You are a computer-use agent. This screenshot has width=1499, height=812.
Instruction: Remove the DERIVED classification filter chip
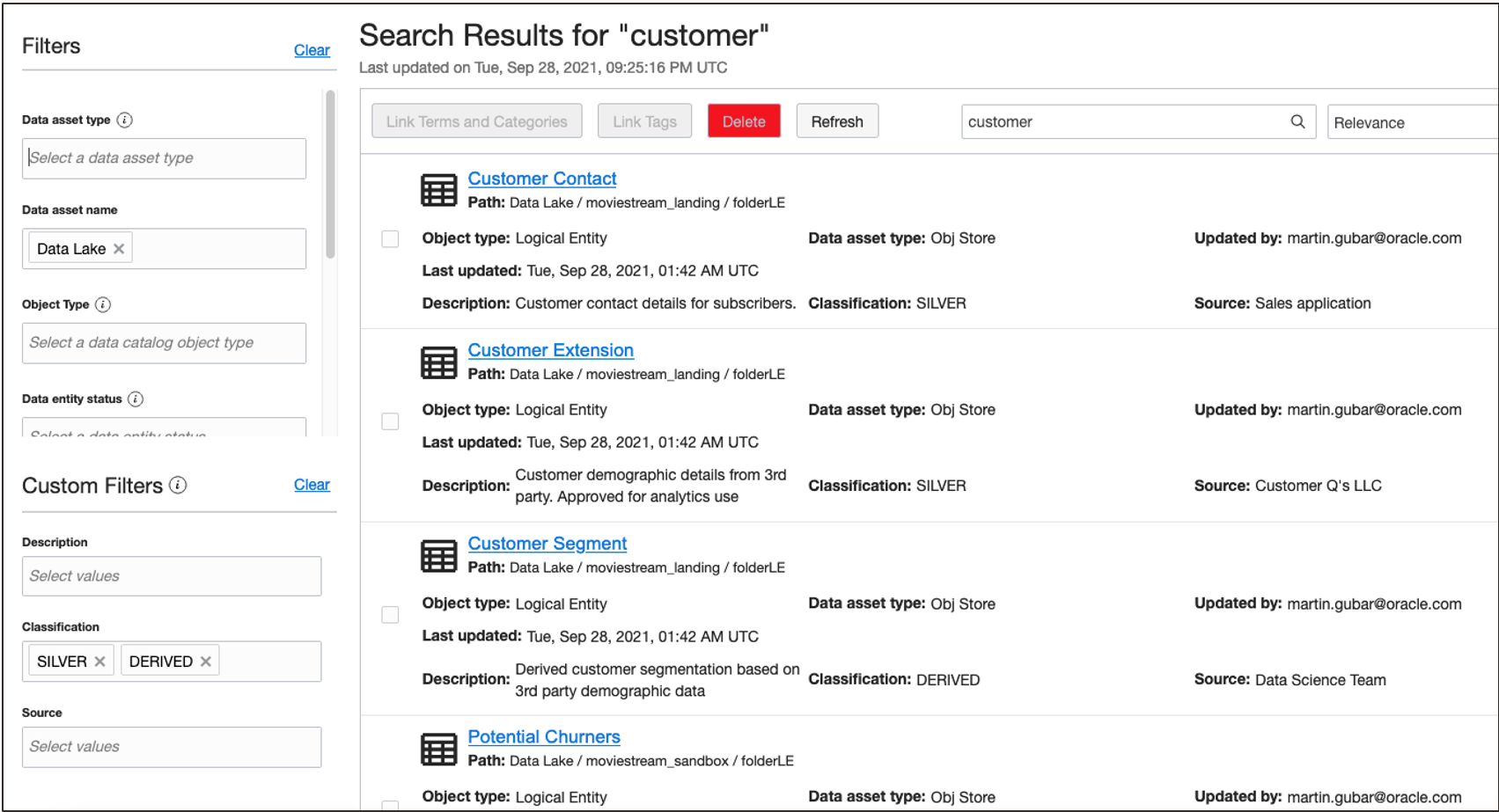pyautogui.click(x=205, y=660)
